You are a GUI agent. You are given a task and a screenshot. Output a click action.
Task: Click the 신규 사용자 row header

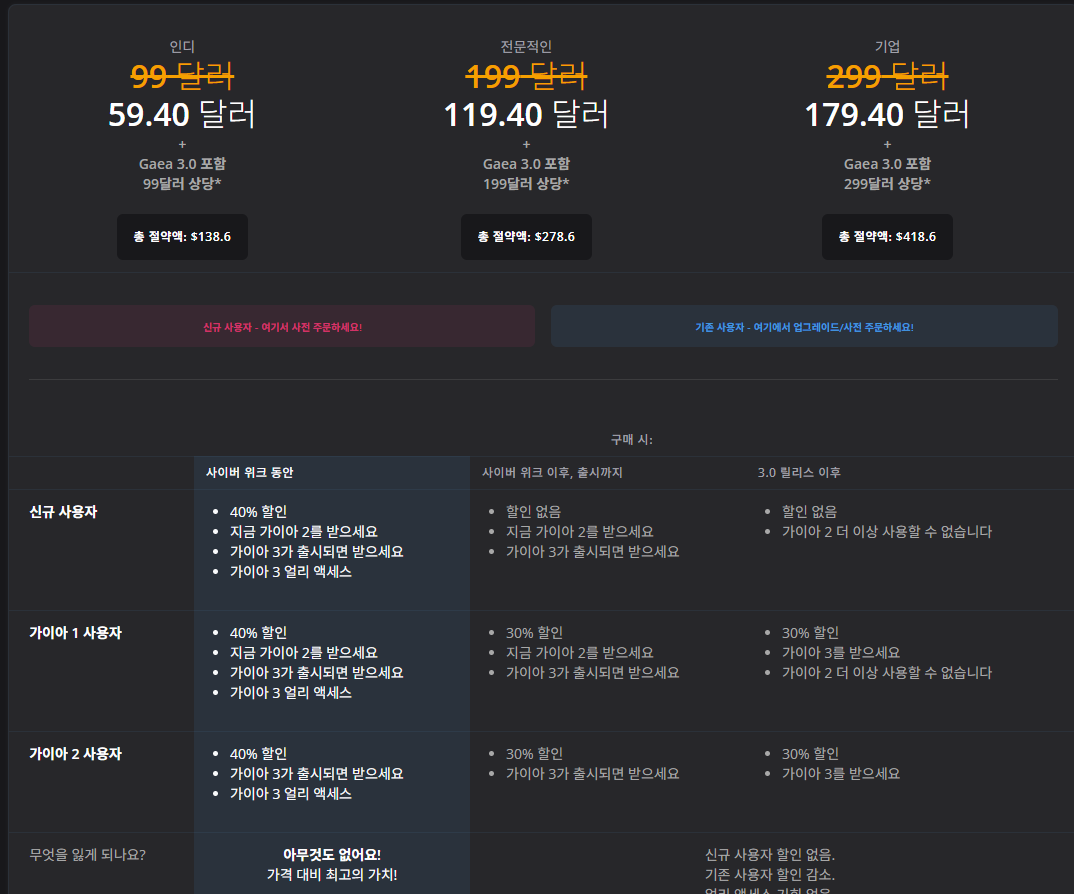[x=63, y=512]
